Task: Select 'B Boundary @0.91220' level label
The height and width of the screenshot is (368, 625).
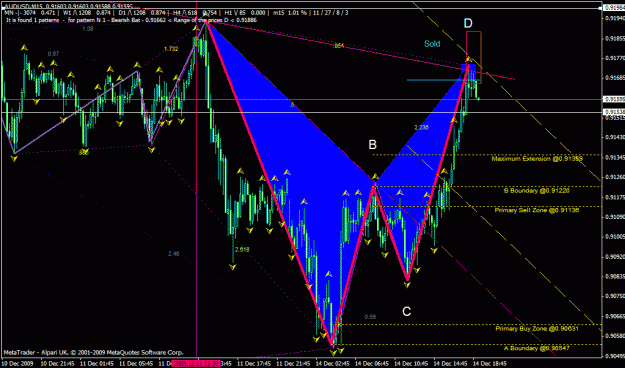Action: 537,191
